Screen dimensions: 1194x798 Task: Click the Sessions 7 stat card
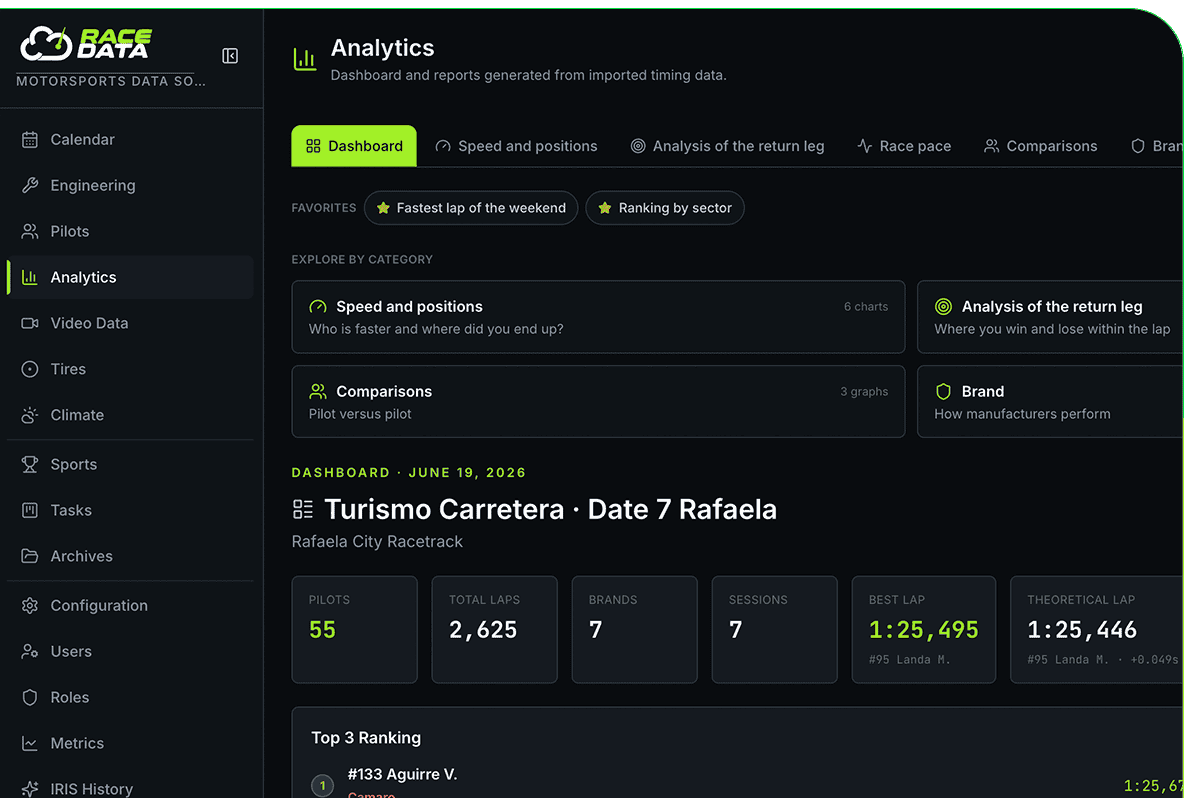click(x=775, y=630)
